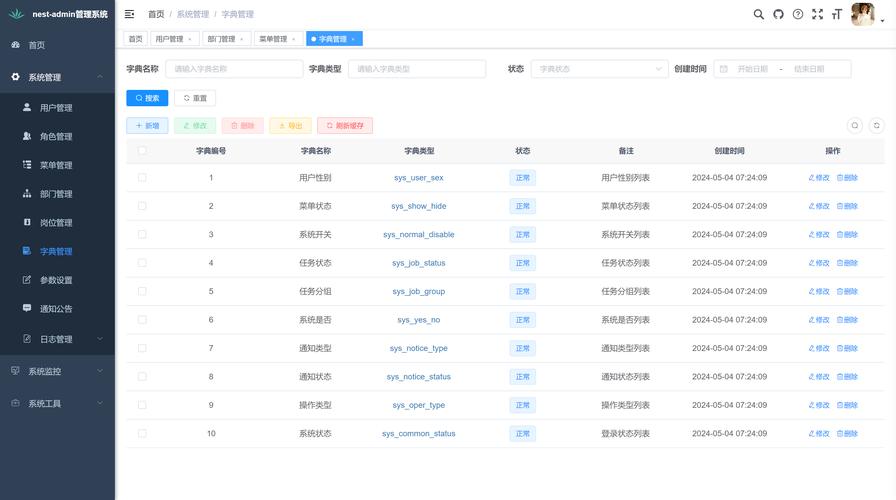
Task: Pick the 开始日期 start date field
Action: (x=753, y=69)
